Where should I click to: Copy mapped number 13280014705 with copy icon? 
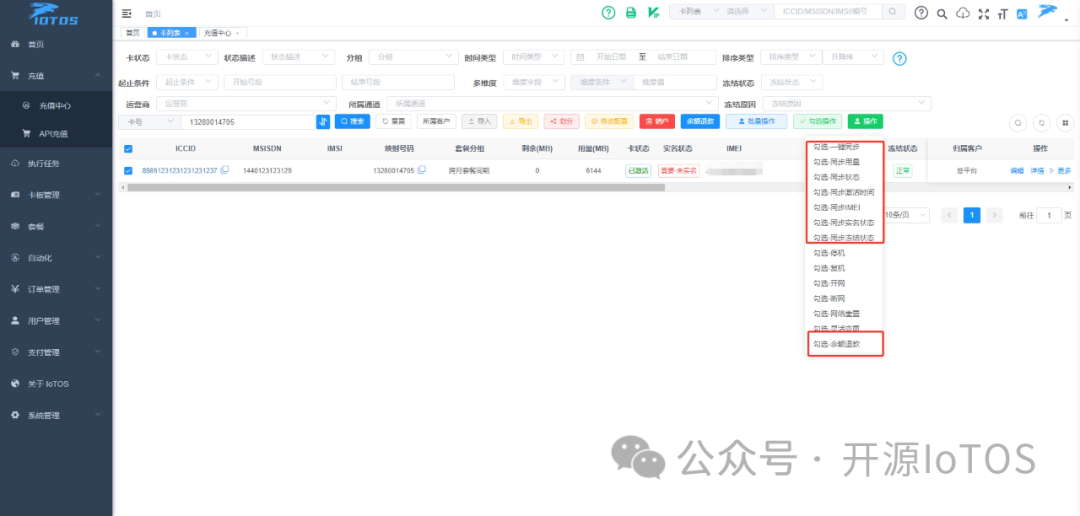point(422,170)
